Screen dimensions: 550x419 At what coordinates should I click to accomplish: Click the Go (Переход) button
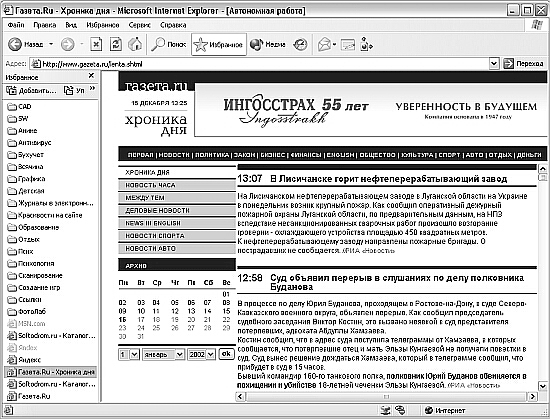tap(524, 63)
